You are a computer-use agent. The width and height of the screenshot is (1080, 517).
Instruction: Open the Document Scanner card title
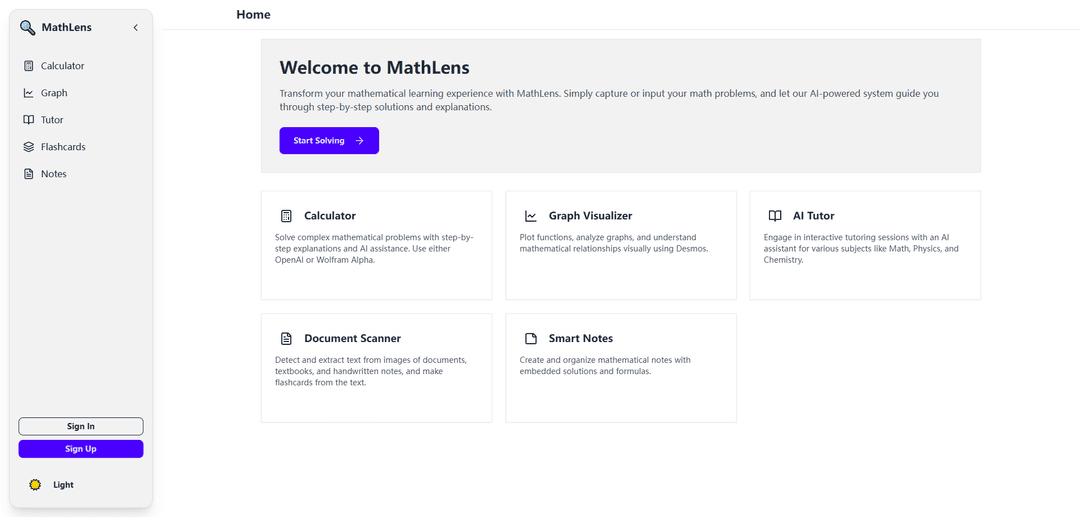pyautogui.click(x=353, y=339)
